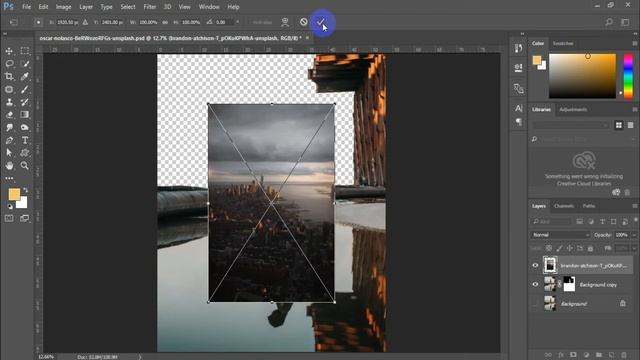The image size is (640, 360).
Task: Toggle relative positioning triangle for reference point
Action: 85,22
